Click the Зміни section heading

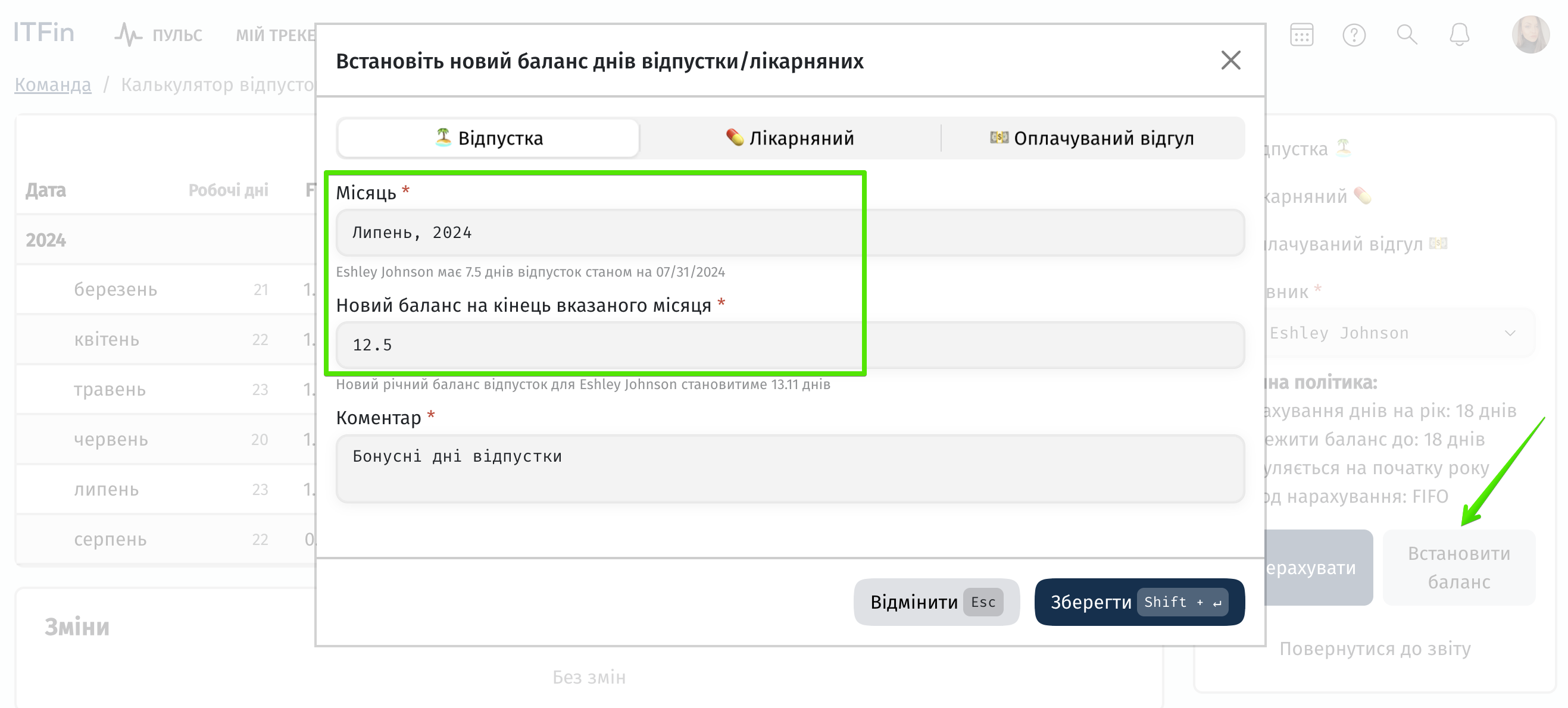point(77,626)
